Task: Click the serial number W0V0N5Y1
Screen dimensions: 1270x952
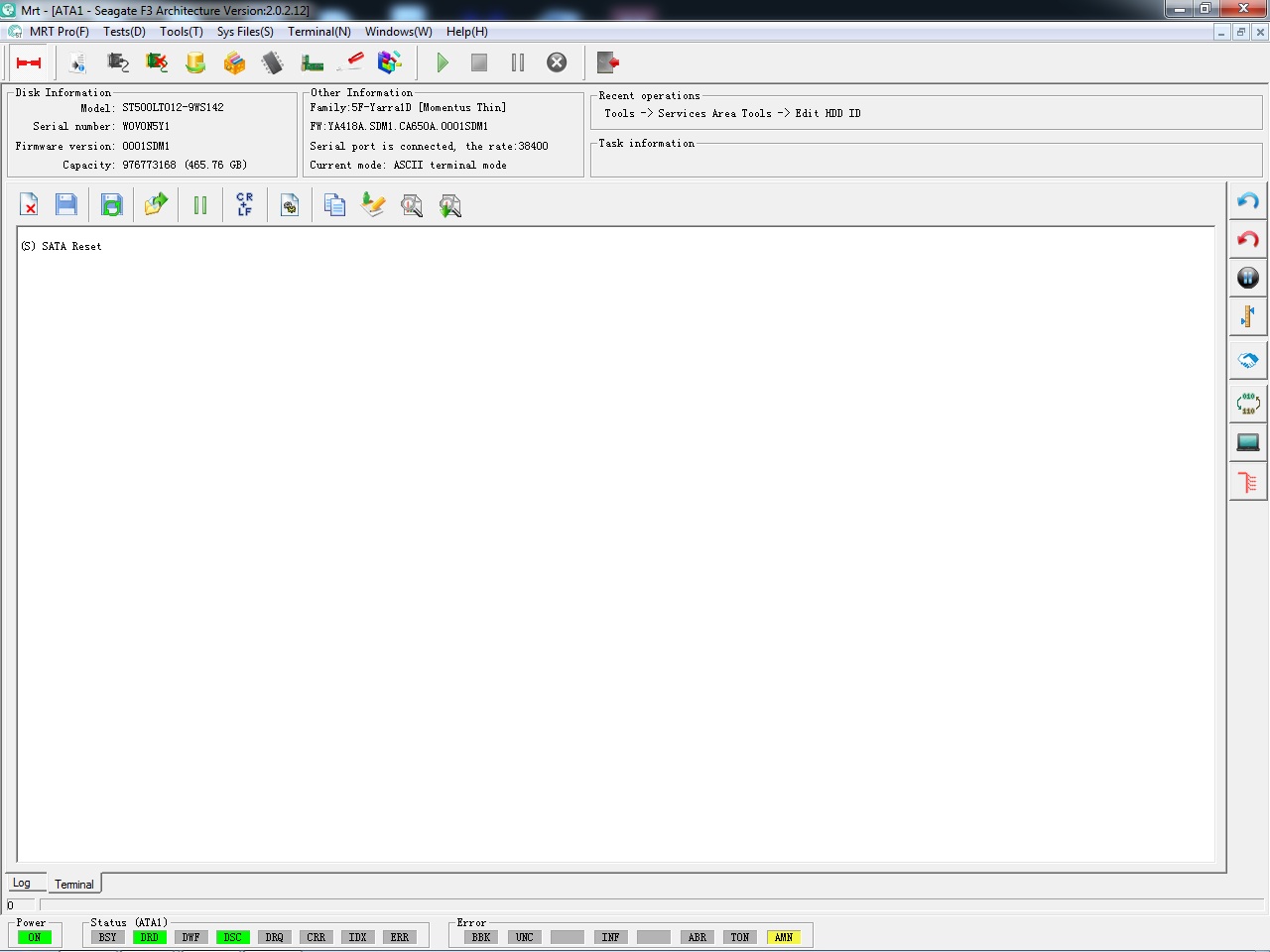Action: pyautogui.click(x=146, y=126)
